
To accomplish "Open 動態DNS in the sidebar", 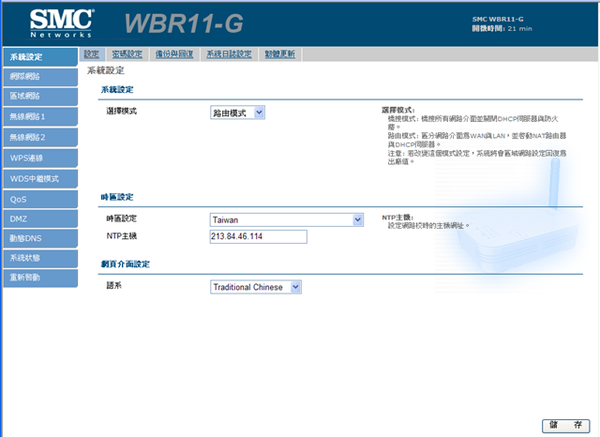I will point(40,238).
